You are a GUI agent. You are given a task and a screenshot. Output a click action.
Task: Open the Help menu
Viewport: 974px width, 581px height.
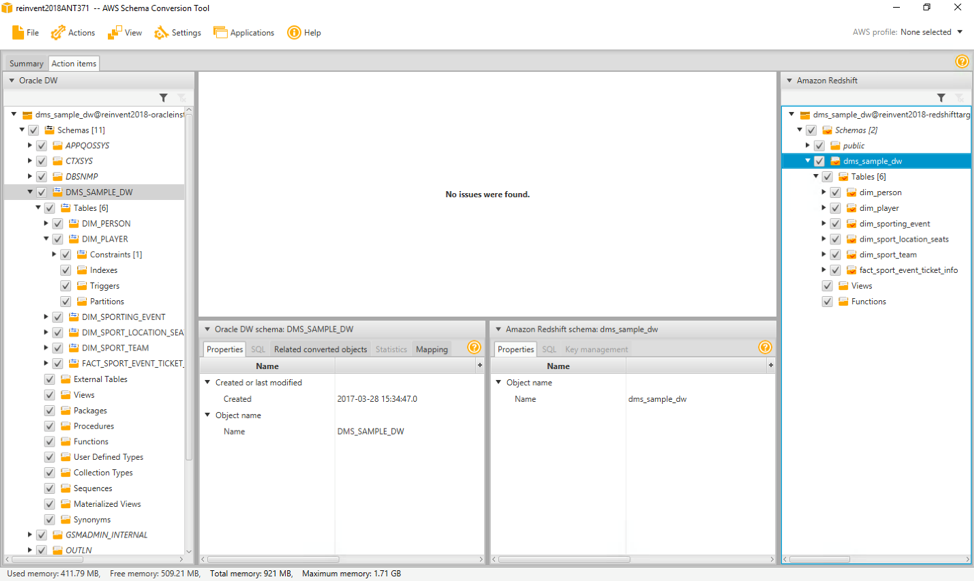point(304,32)
